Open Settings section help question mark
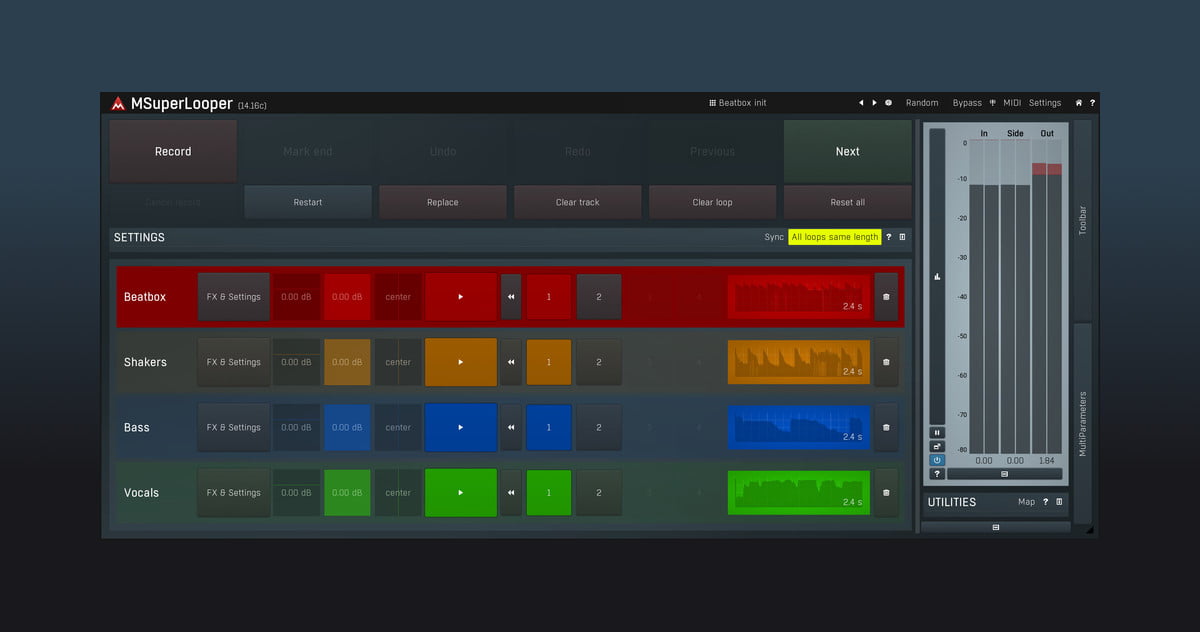The height and width of the screenshot is (632, 1200). pyautogui.click(x=888, y=237)
